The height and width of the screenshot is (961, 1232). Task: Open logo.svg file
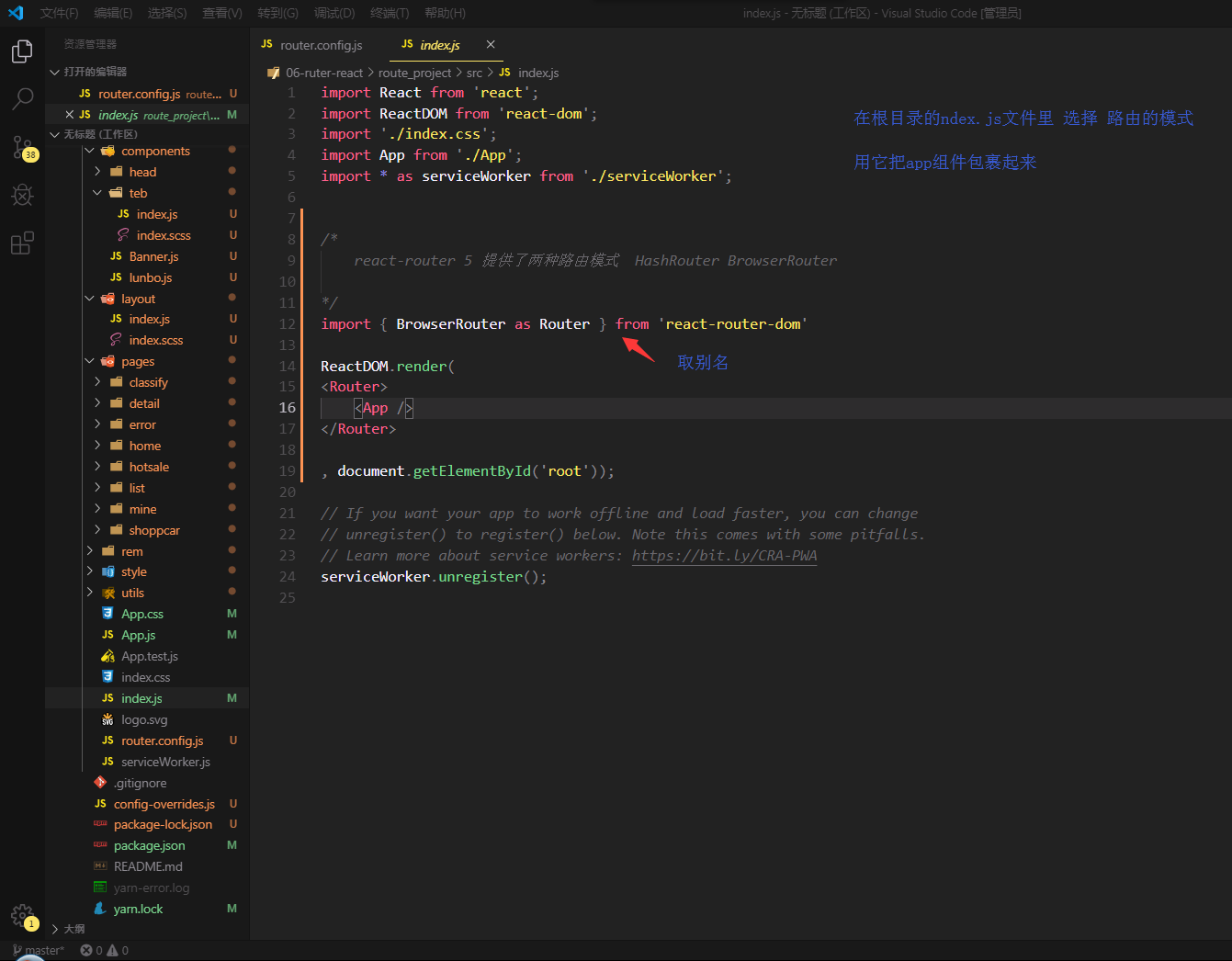tap(144, 719)
